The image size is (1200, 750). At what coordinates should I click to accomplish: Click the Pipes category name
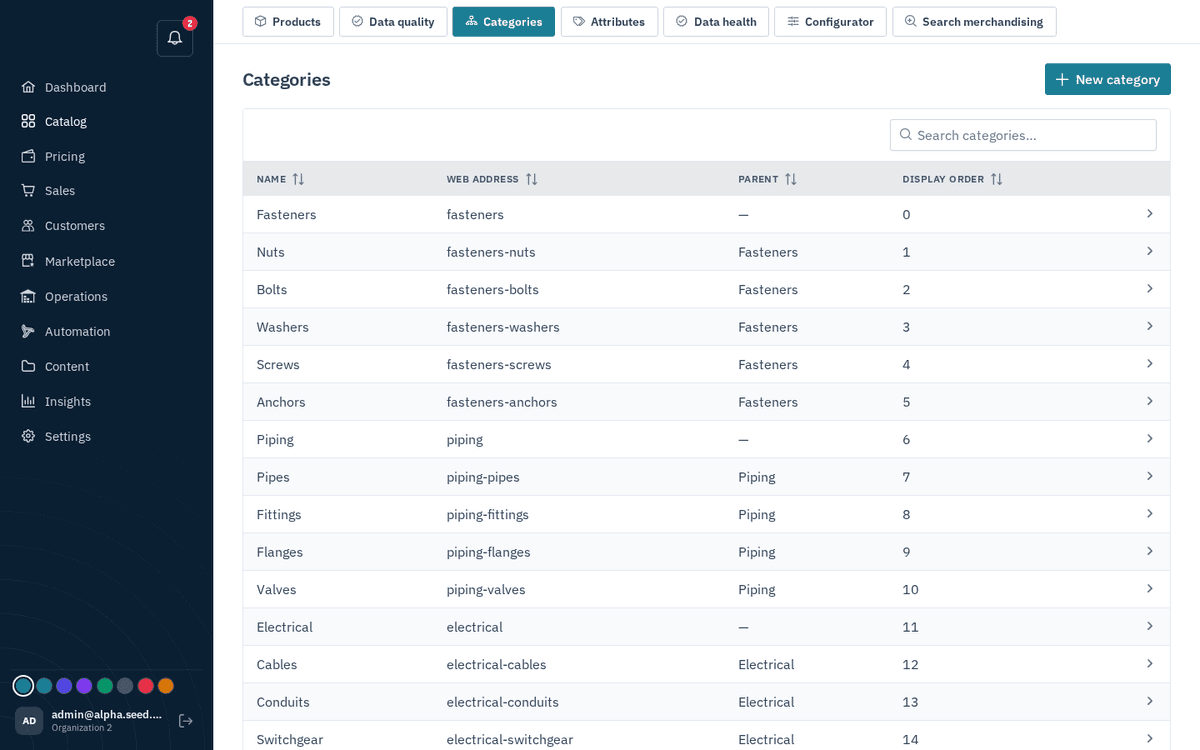(x=273, y=477)
